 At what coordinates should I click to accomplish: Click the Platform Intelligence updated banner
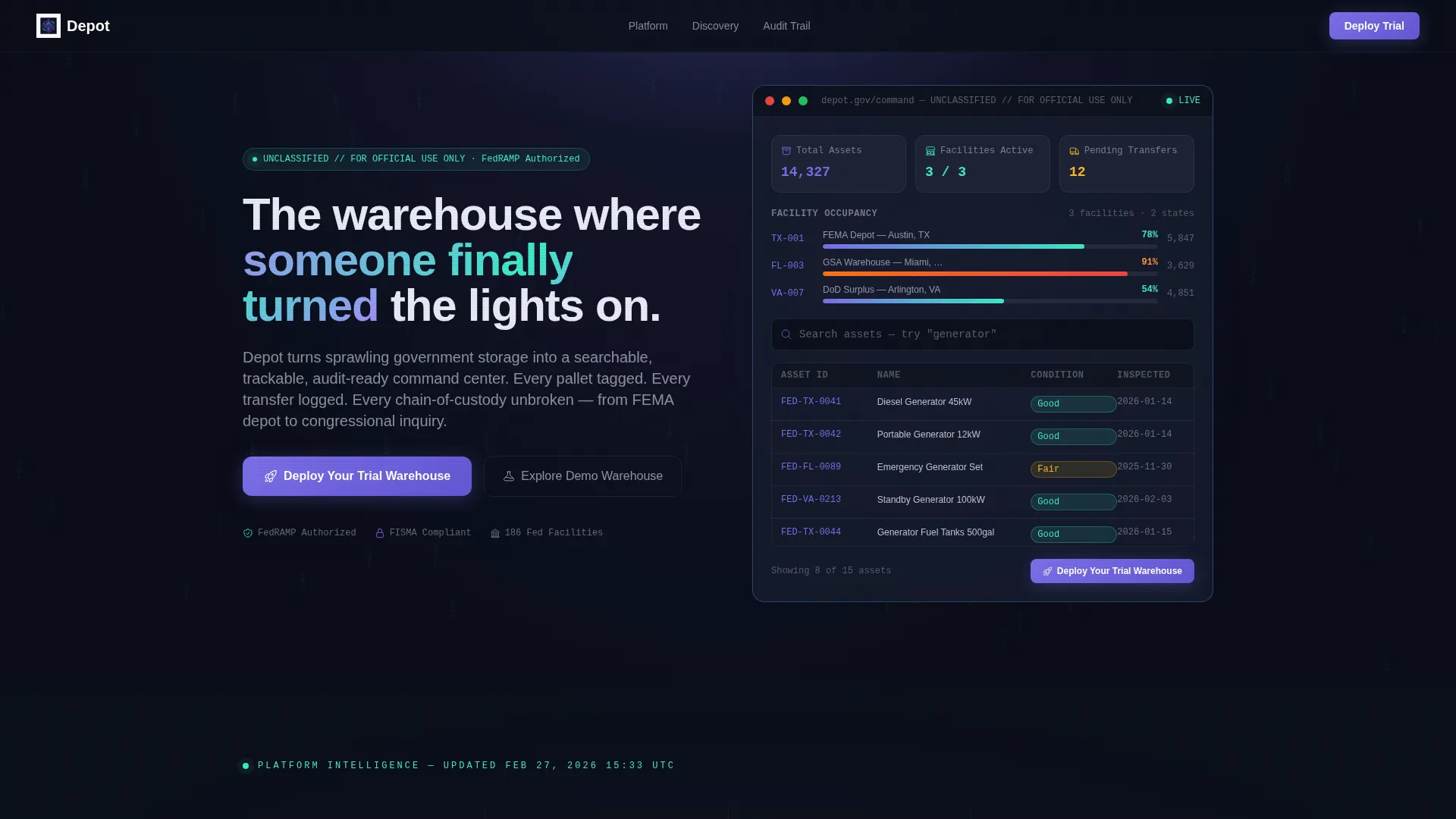[x=458, y=766]
